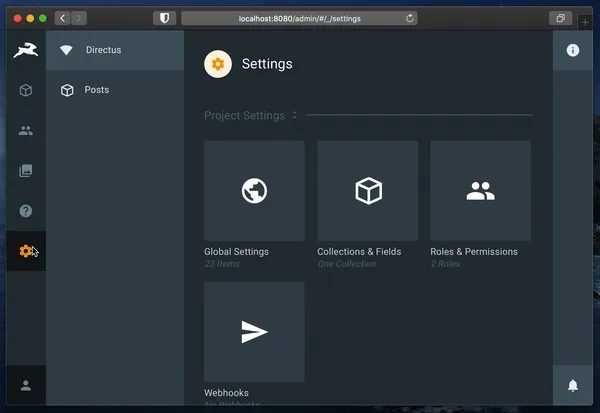Image resolution: width=600 pixels, height=413 pixels.
Task: Click Safari's privacy shield icon
Action: tap(164, 18)
